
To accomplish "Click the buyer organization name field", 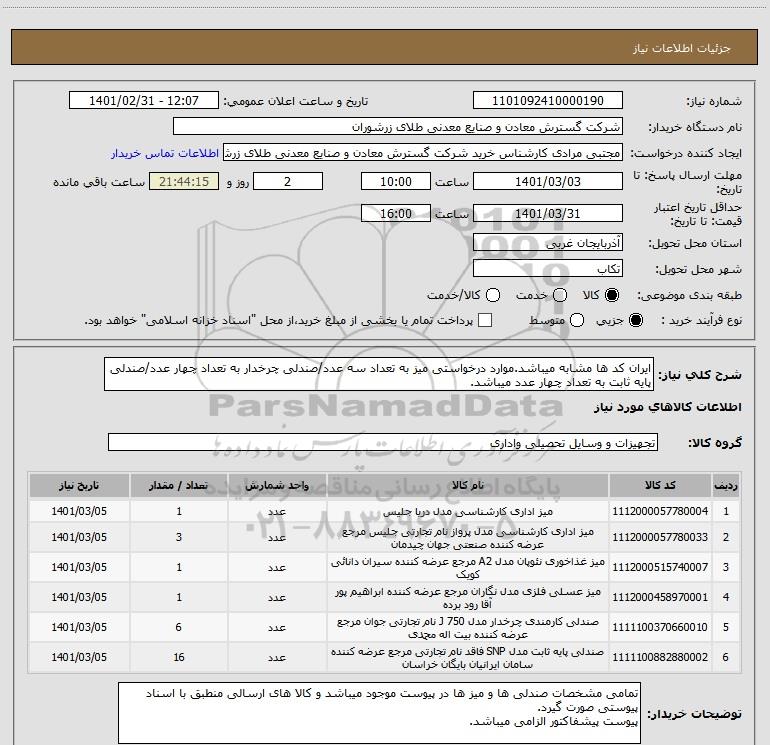I will click(398, 127).
